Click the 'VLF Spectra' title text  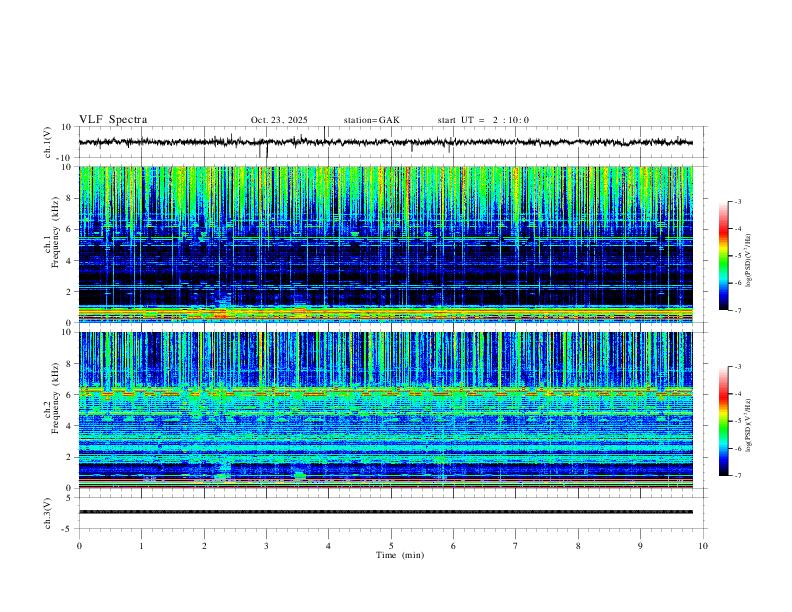click(113, 120)
